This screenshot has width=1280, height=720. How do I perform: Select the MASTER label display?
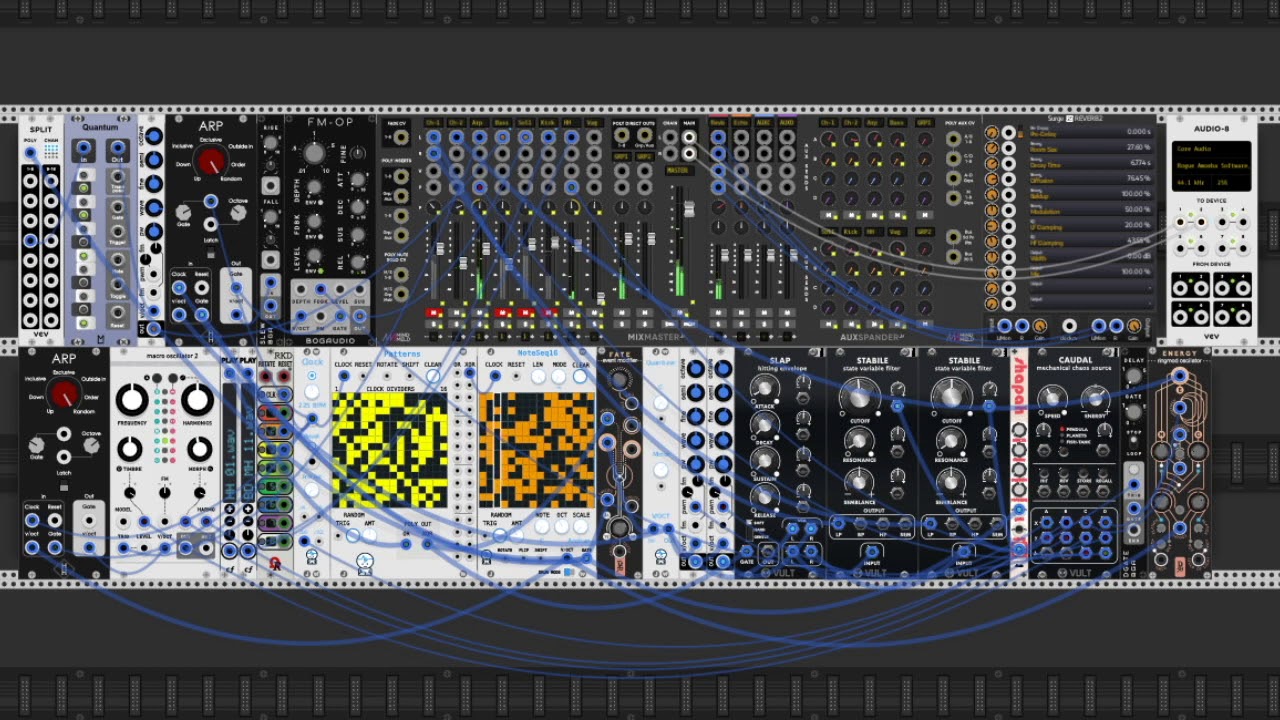680,170
